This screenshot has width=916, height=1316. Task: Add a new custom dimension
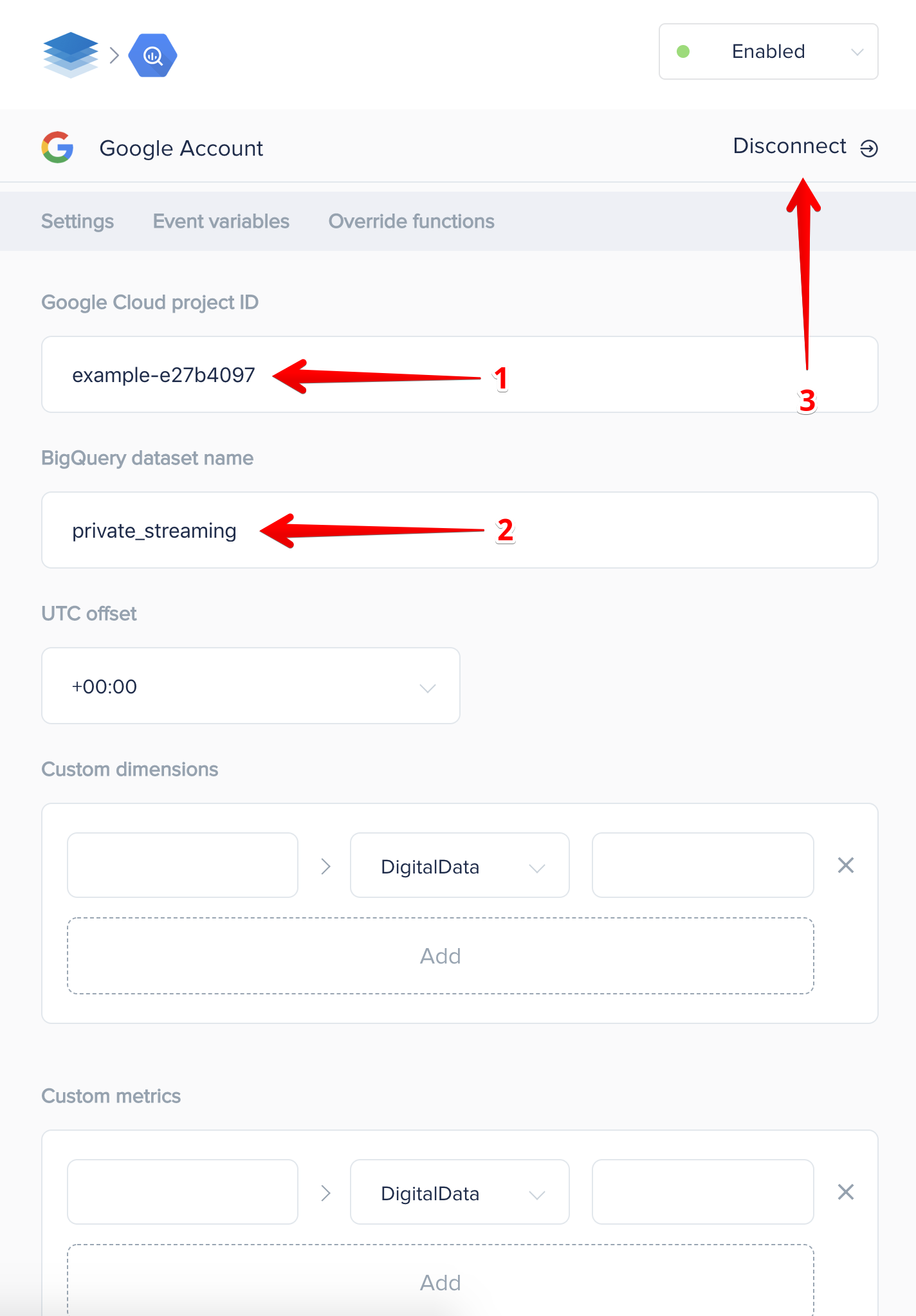point(441,956)
